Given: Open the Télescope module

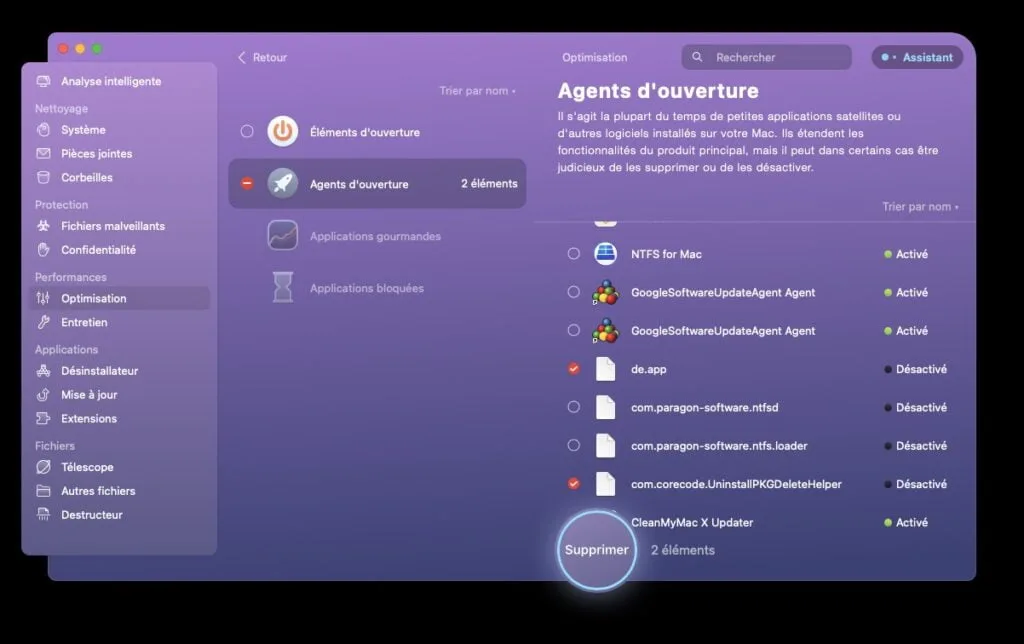Looking at the screenshot, I should 88,467.
